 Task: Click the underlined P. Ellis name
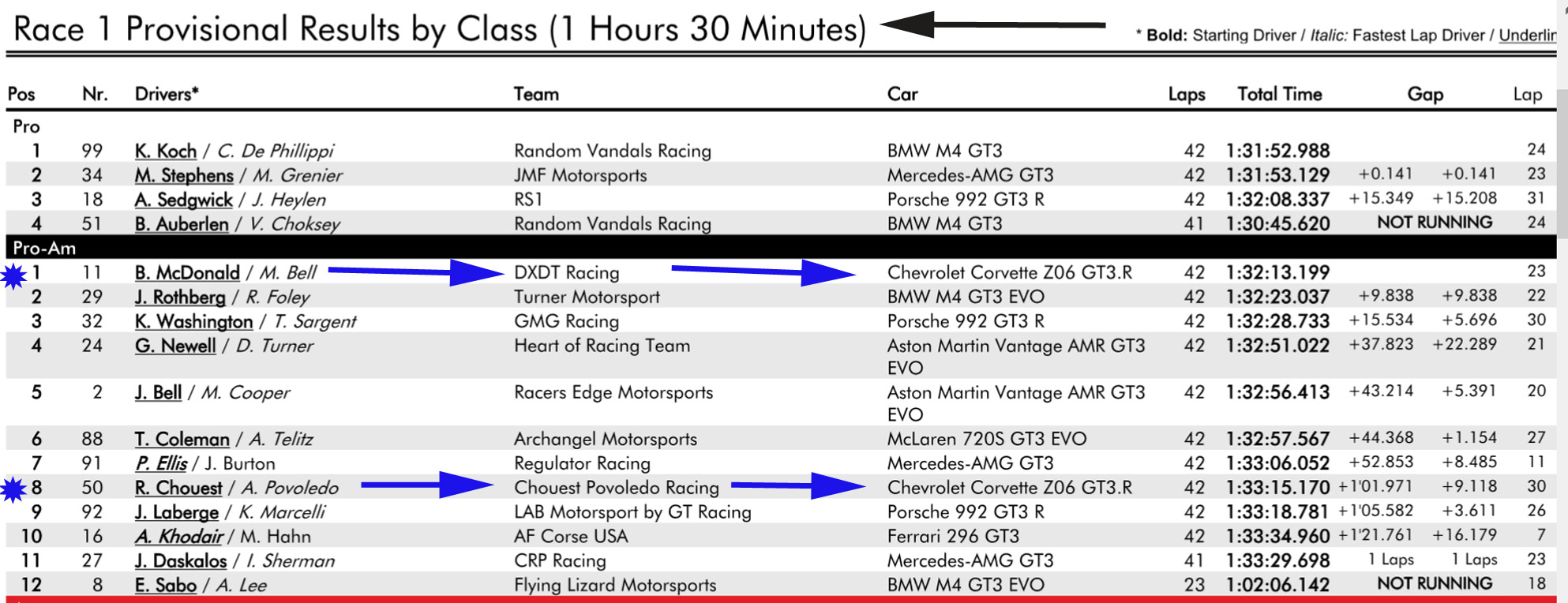(x=161, y=463)
